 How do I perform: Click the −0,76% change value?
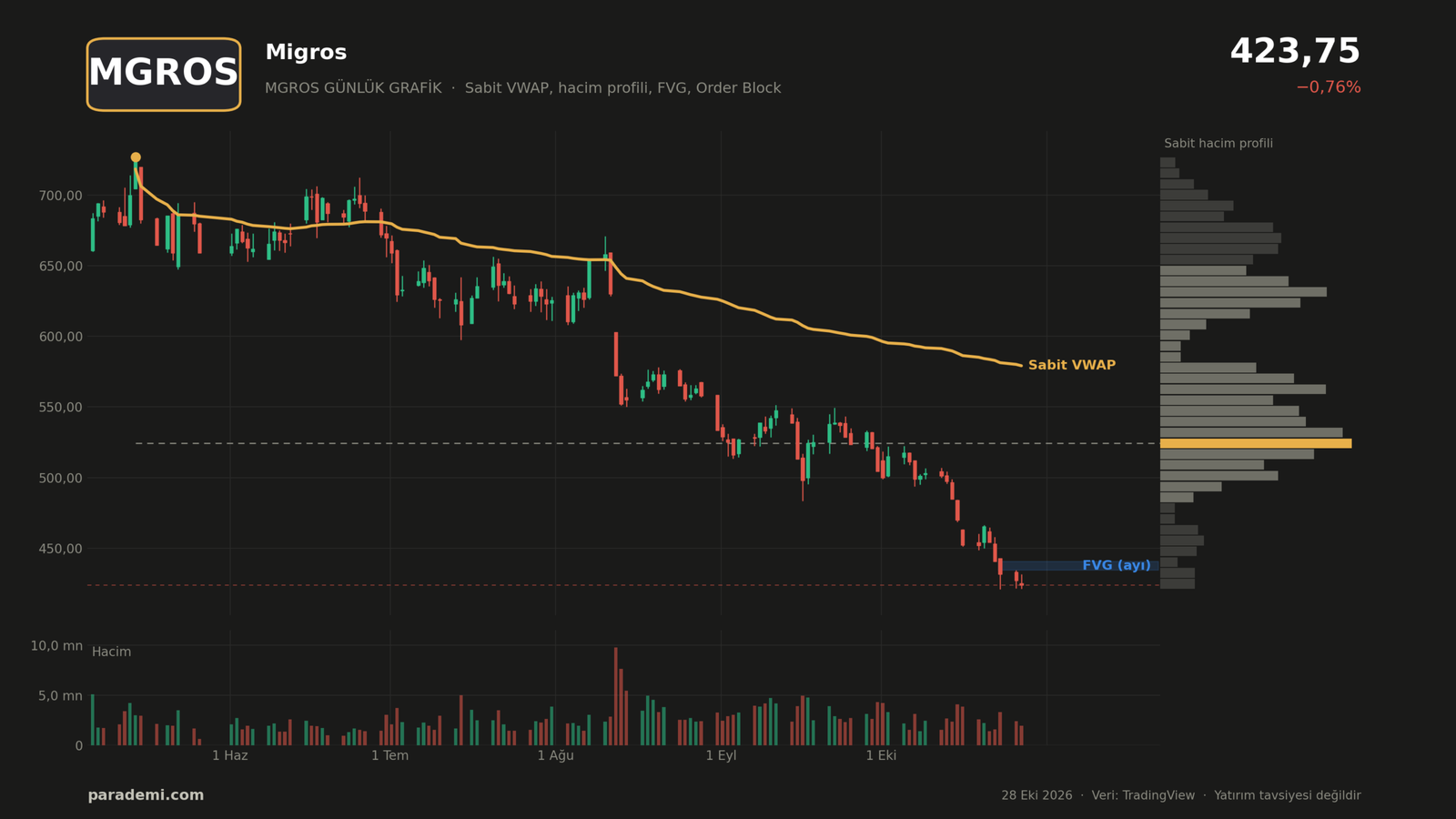tap(1329, 87)
